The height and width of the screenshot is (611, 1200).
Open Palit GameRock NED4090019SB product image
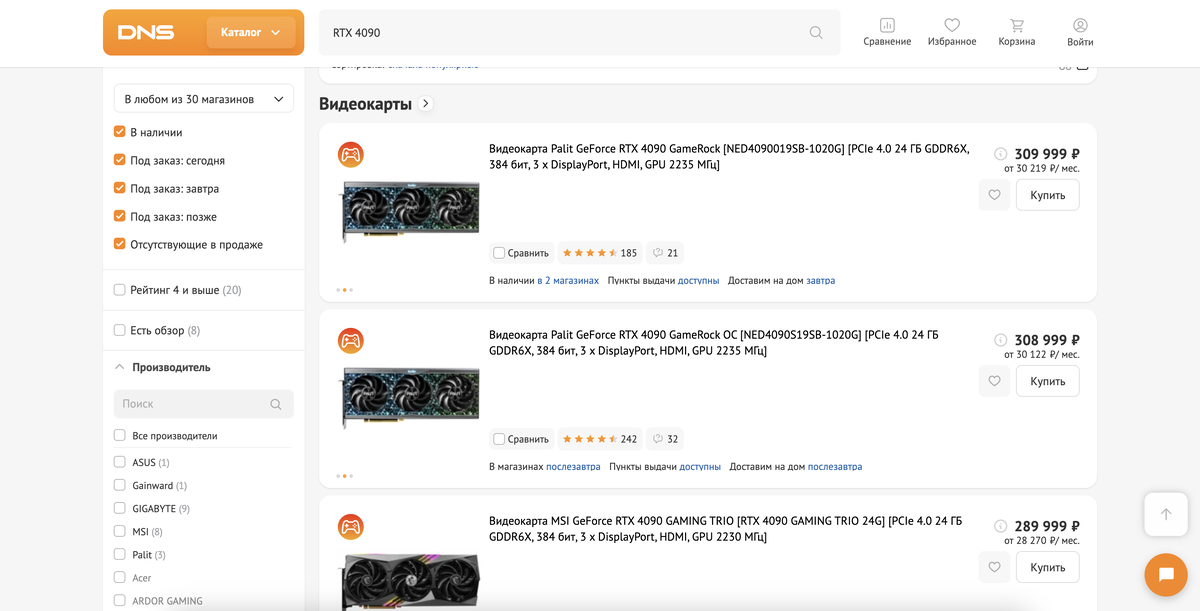[x=410, y=212]
